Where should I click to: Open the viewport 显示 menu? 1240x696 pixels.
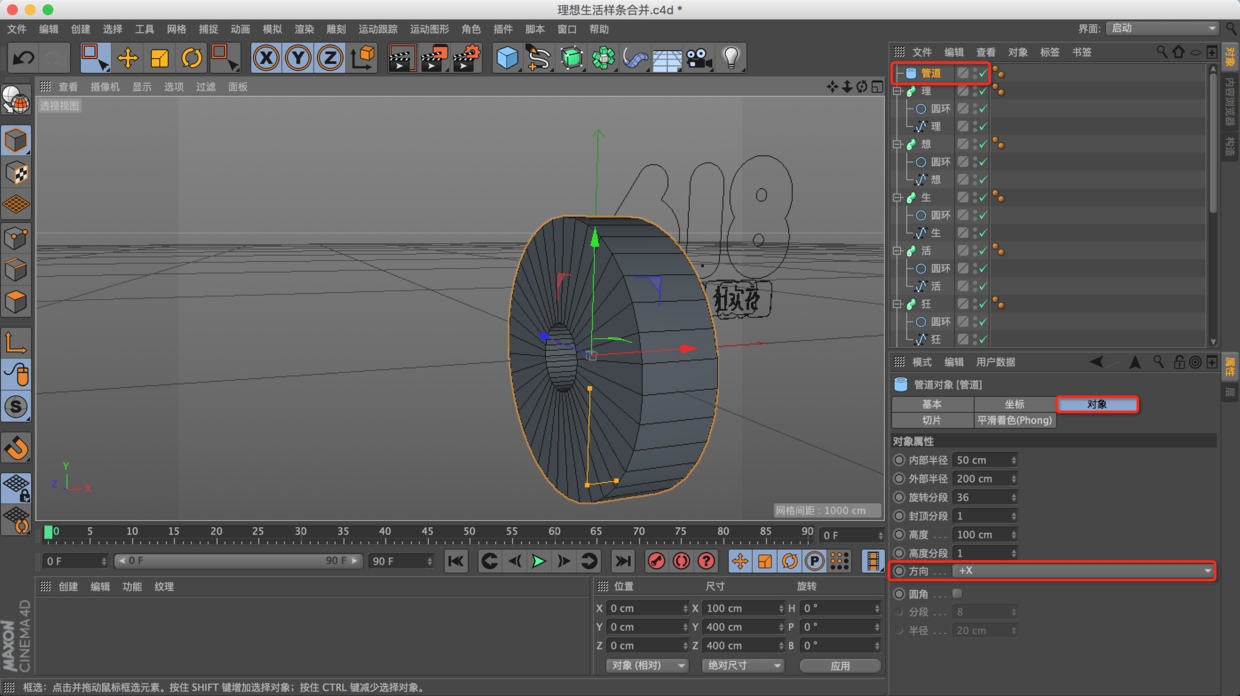[142, 87]
